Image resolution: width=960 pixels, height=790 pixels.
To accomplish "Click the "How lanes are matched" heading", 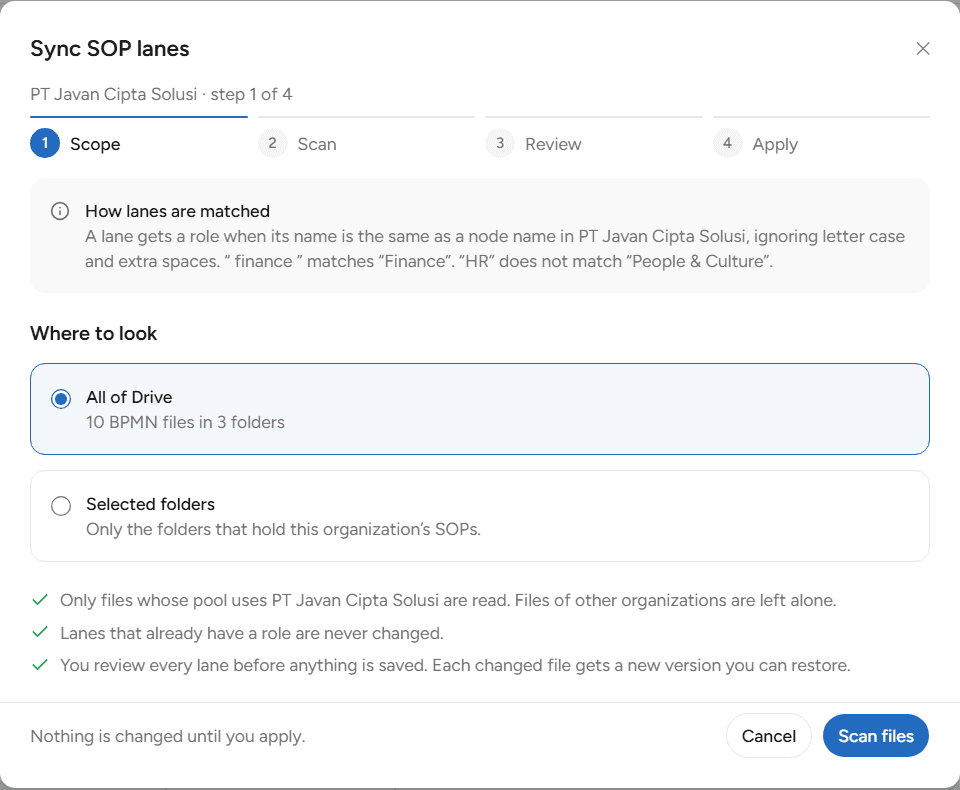I will click(x=178, y=211).
